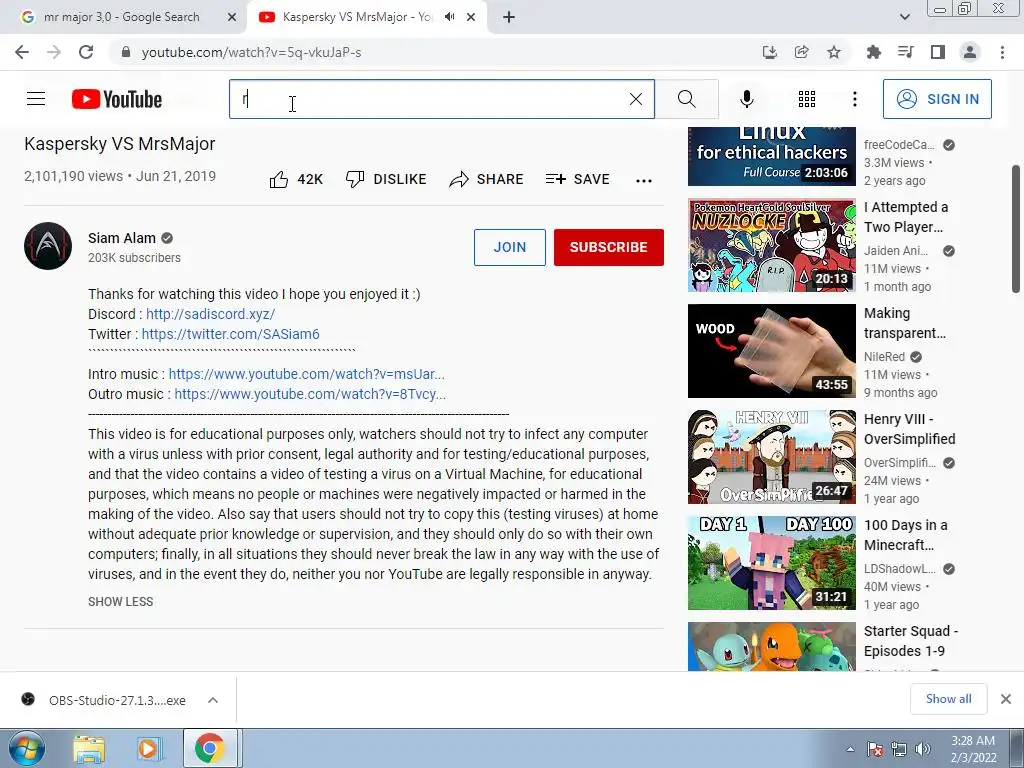This screenshot has width=1024, height=768.
Task: Close the mr major Google Search tab
Action: [x=232, y=17]
